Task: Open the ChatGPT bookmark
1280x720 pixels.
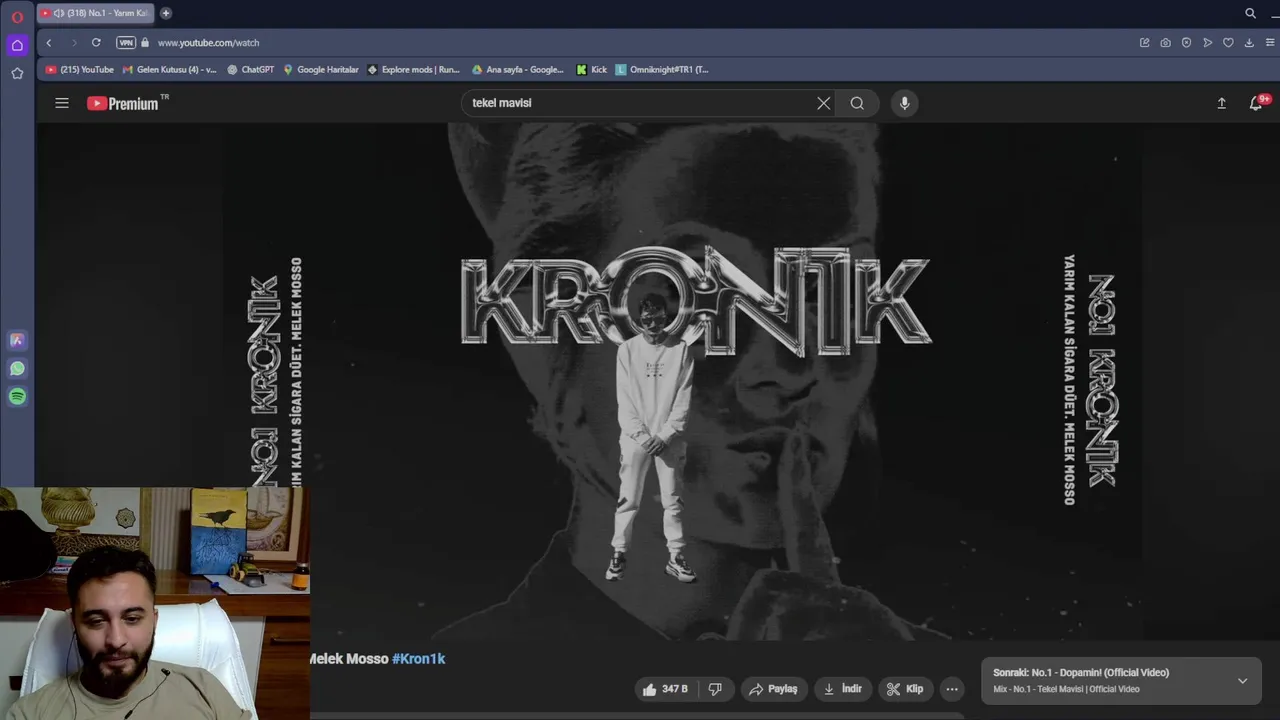Action: (251, 70)
